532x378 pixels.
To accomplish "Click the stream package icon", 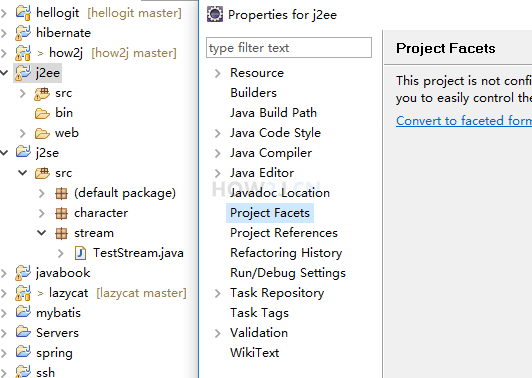I will click(x=61, y=233).
